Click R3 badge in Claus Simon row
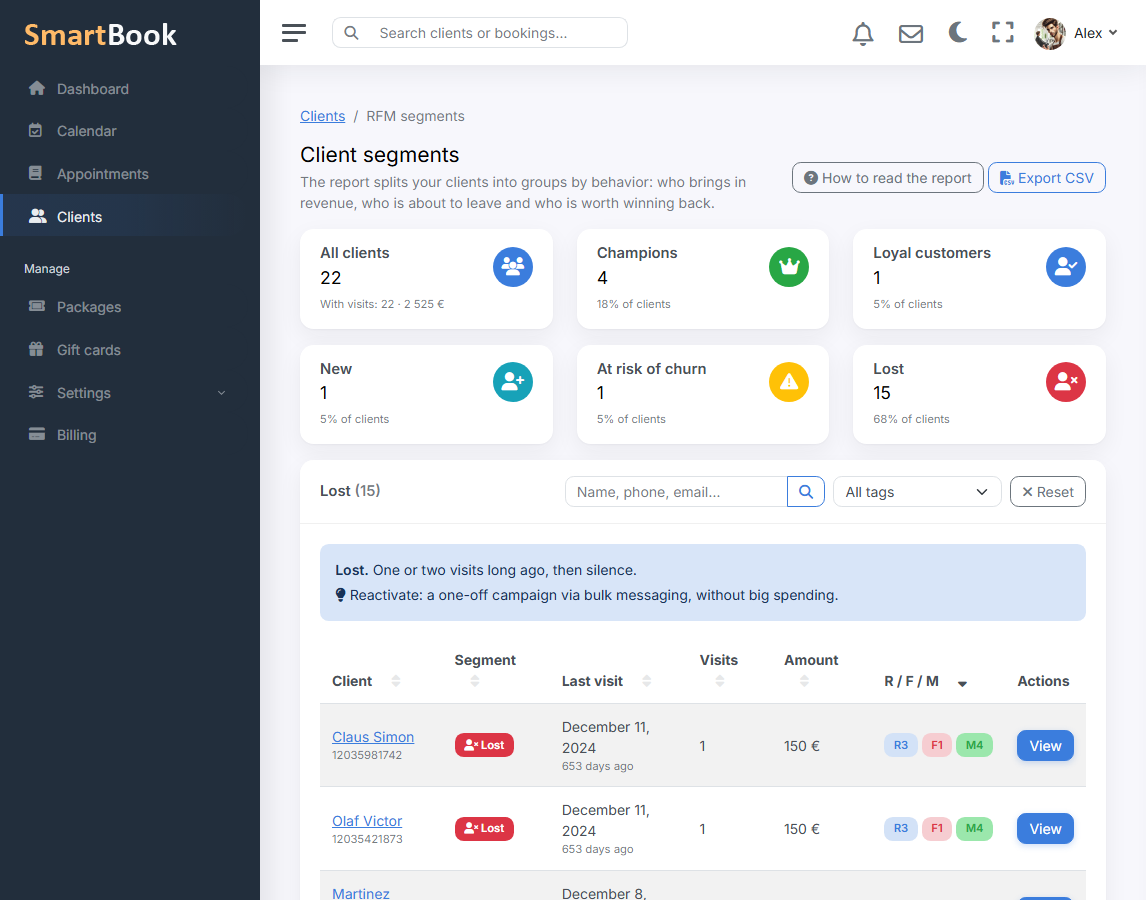Image resolution: width=1146 pixels, height=900 pixels. pos(900,745)
